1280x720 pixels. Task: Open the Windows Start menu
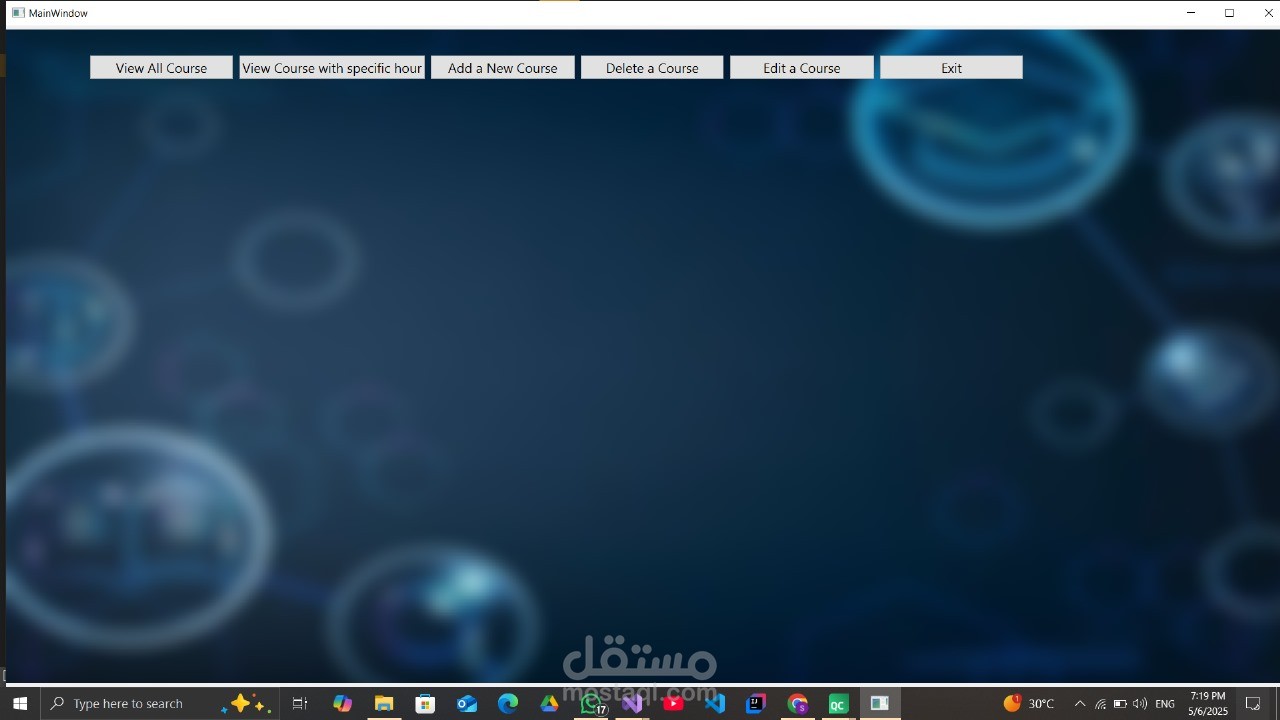coord(20,704)
